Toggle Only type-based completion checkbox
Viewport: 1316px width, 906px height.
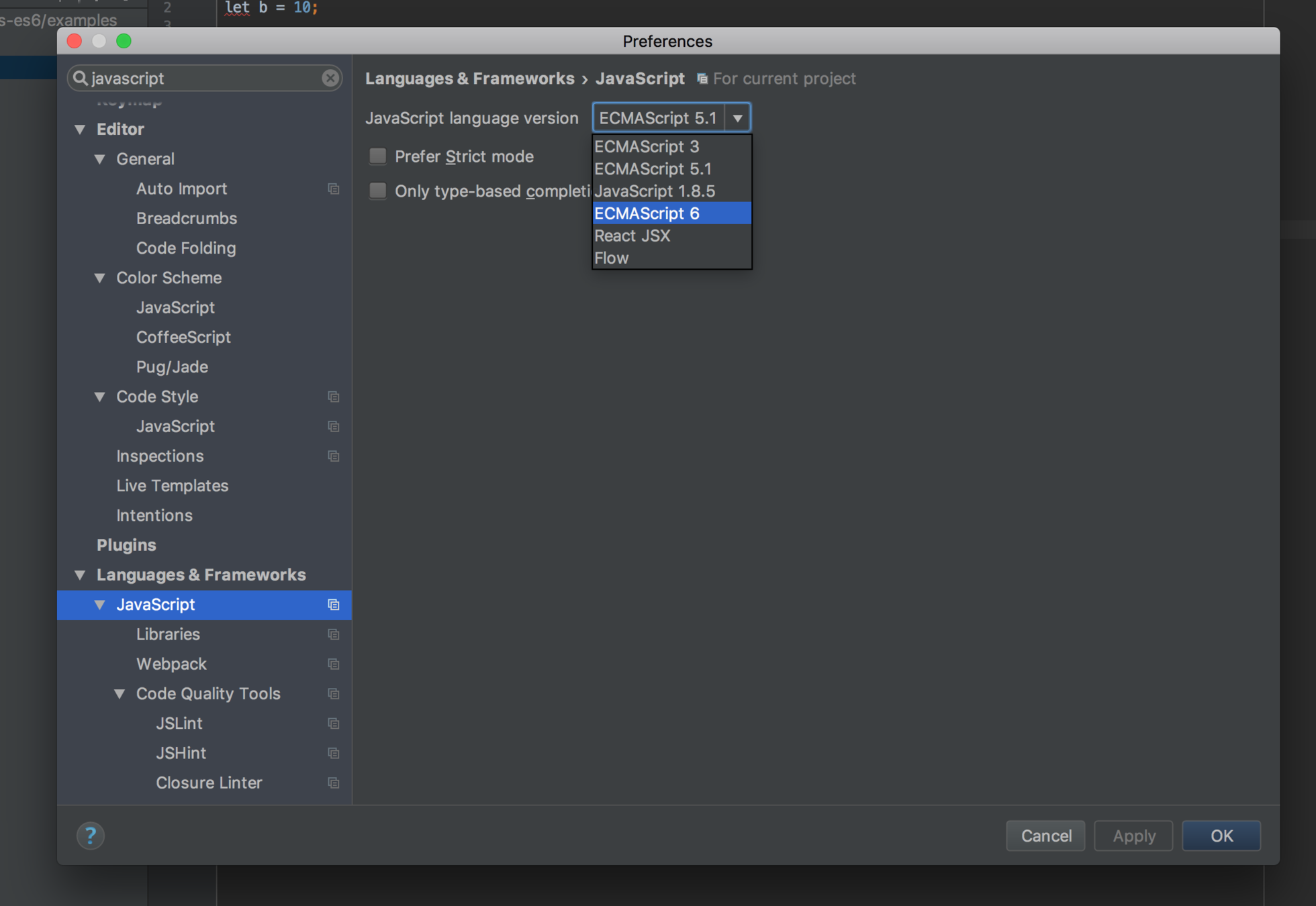378,191
